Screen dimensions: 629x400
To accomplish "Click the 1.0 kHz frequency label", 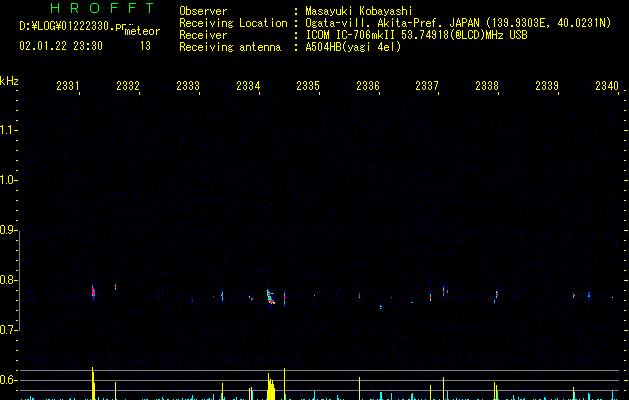I will [x=8, y=180].
